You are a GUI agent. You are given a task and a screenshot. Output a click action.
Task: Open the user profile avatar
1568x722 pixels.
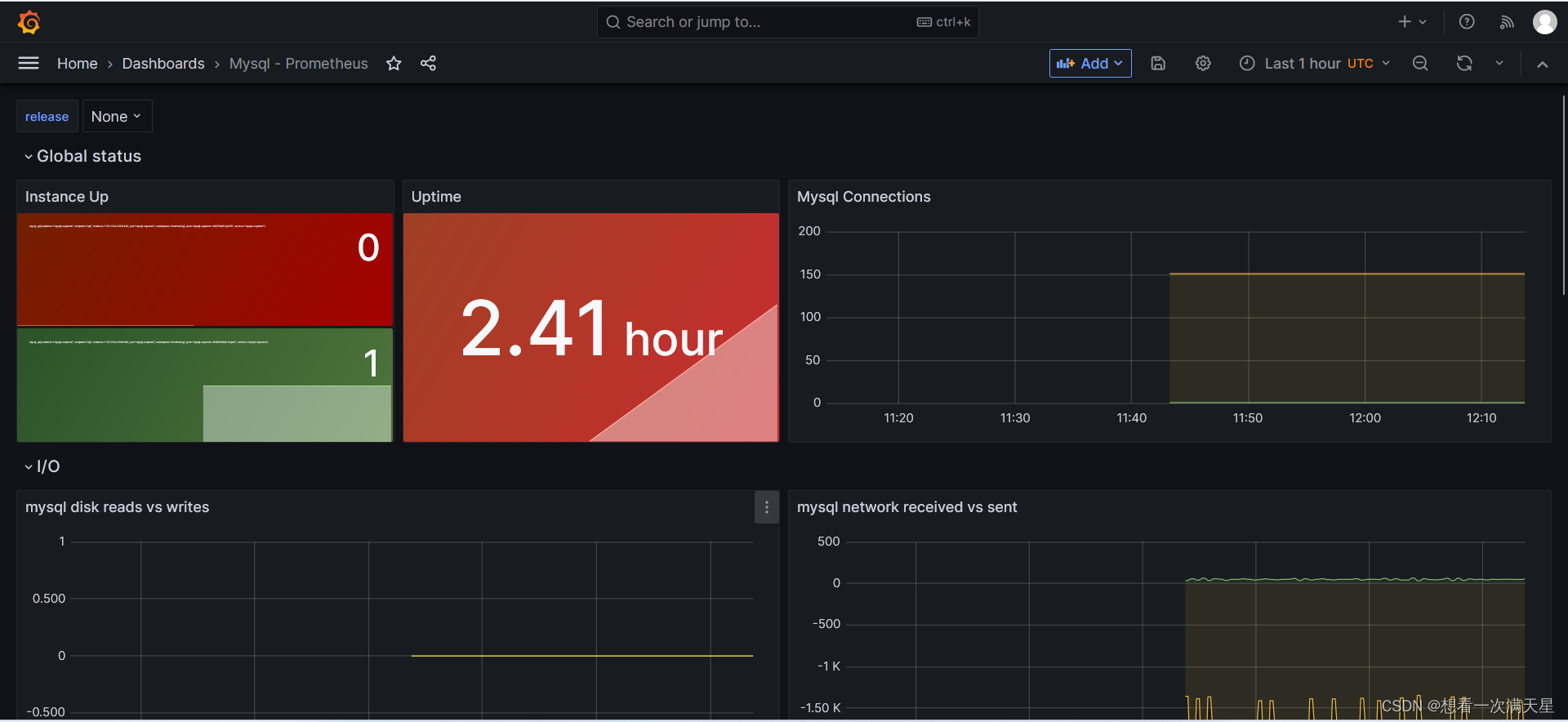[1544, 22]
